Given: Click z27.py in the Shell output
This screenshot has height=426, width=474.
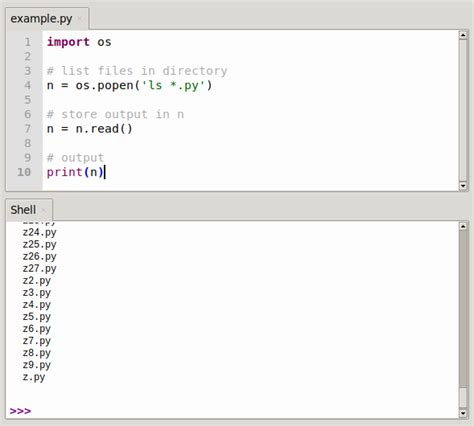Looking at the screenshot, I should 39,268.
